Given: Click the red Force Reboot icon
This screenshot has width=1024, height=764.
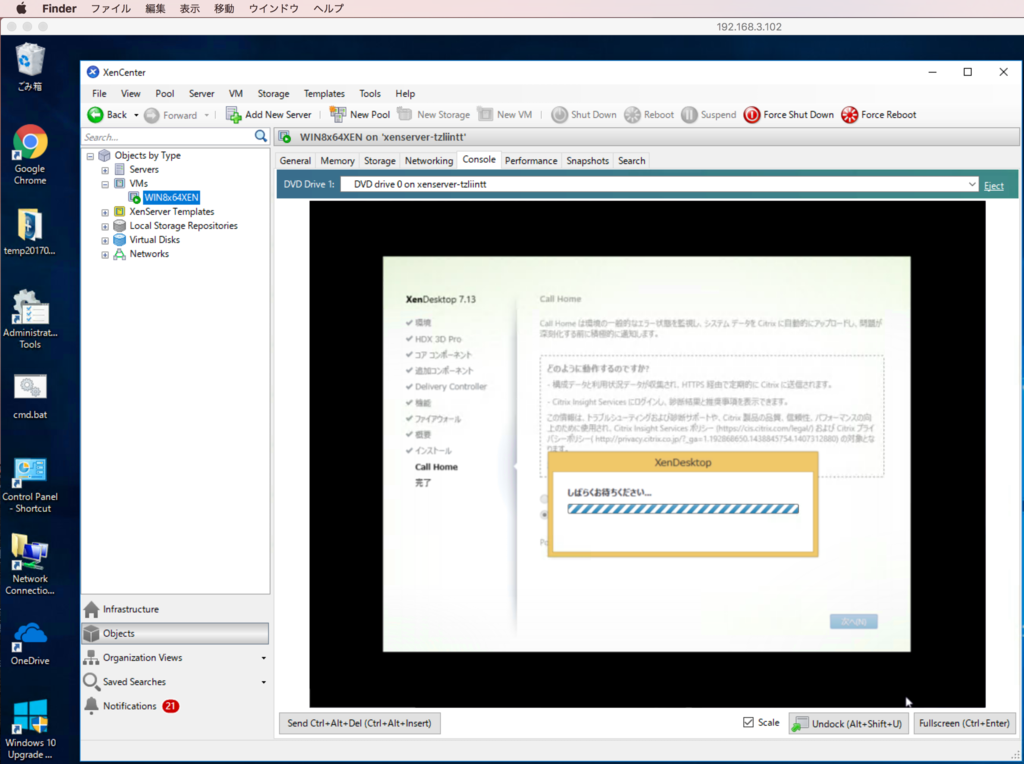Looking at the screenshot, I should click(849, 115).
